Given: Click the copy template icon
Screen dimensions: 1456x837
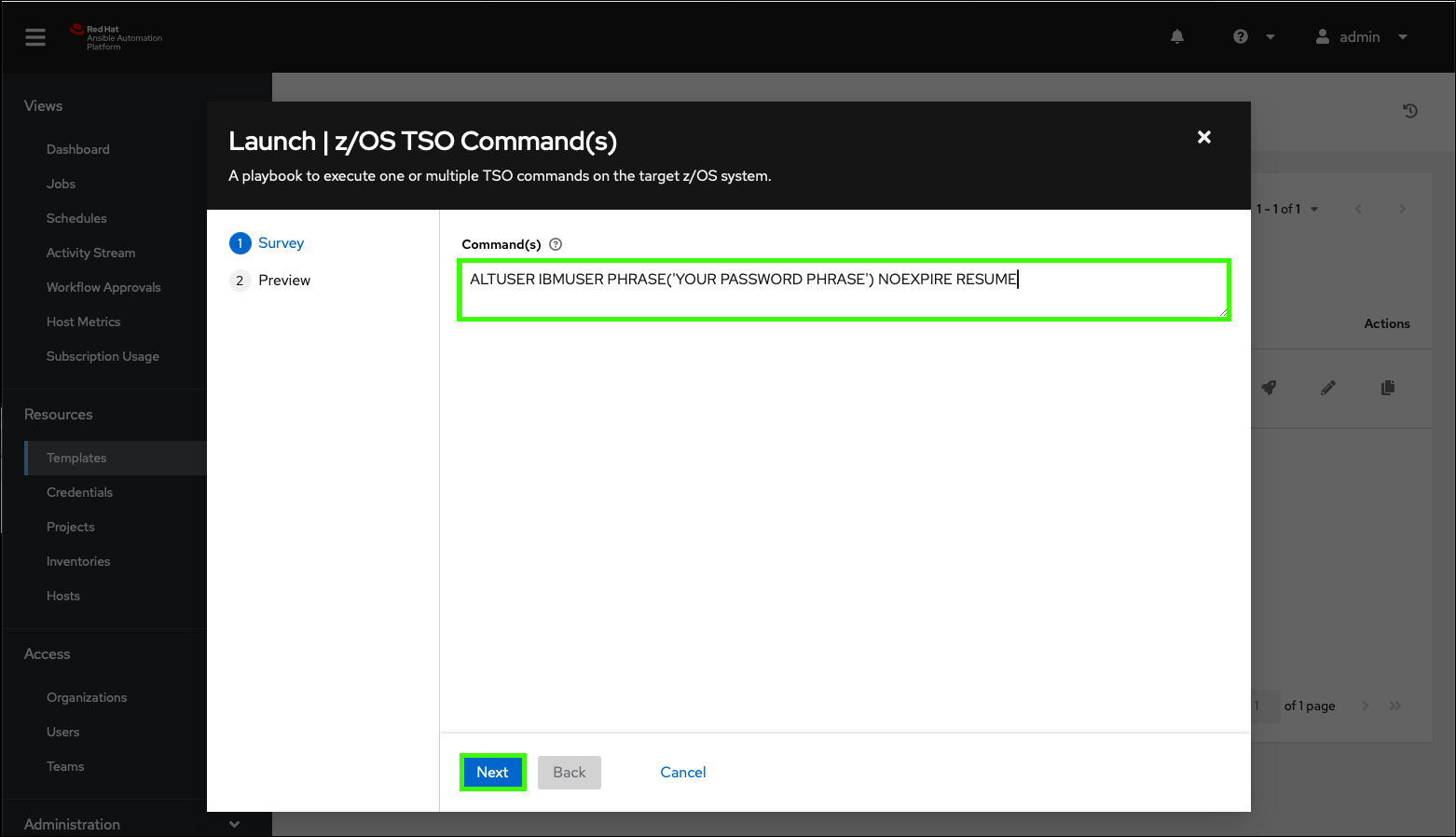Looking at the screenshot, I should (1388, 388).
